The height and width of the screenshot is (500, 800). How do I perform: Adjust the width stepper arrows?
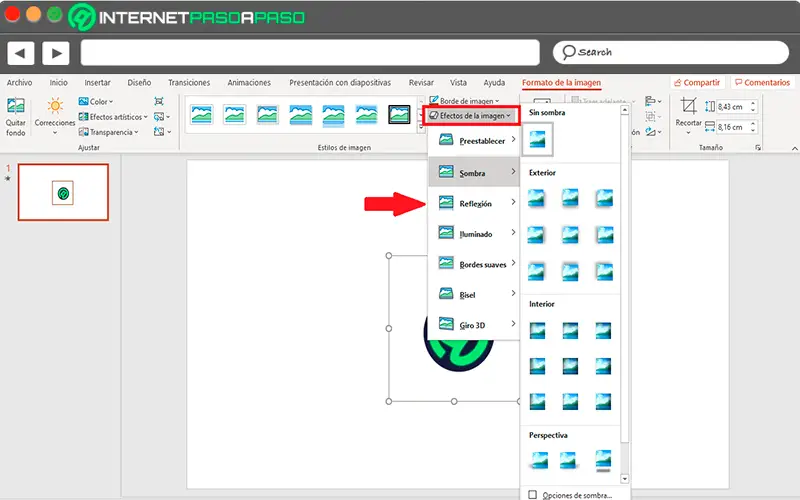point(753,127)
